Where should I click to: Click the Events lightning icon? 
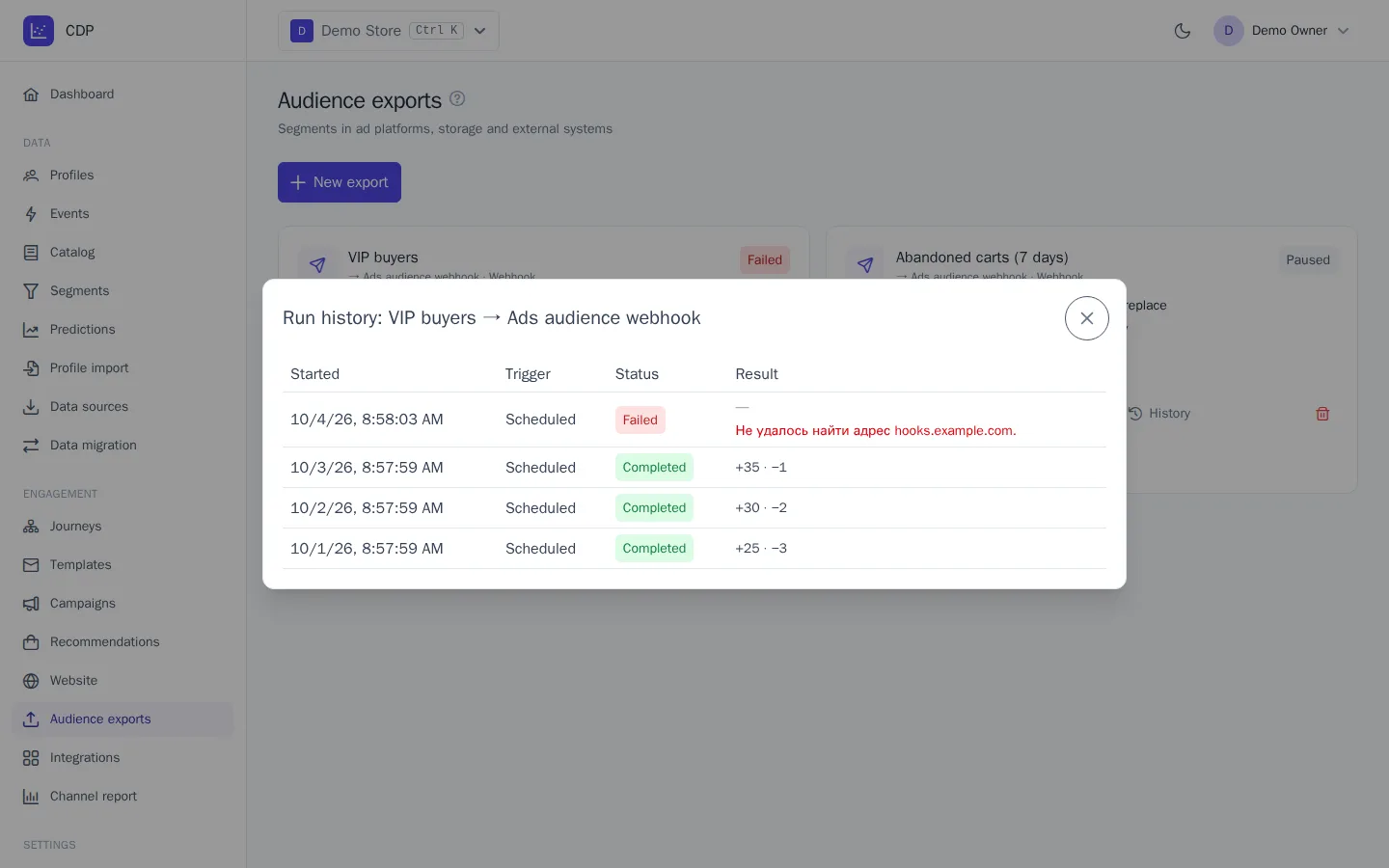pos(31,214)
